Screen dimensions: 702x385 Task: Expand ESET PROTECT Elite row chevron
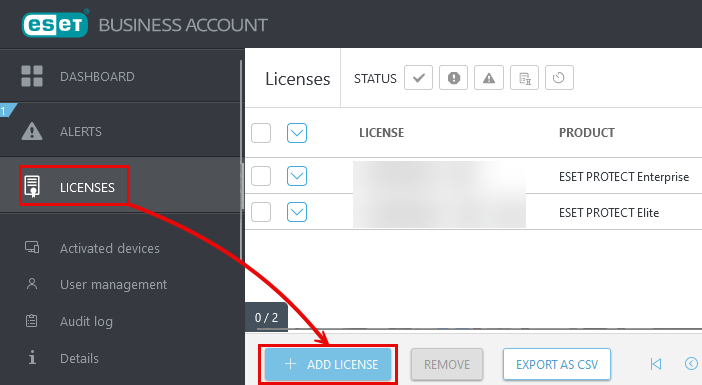297,212
